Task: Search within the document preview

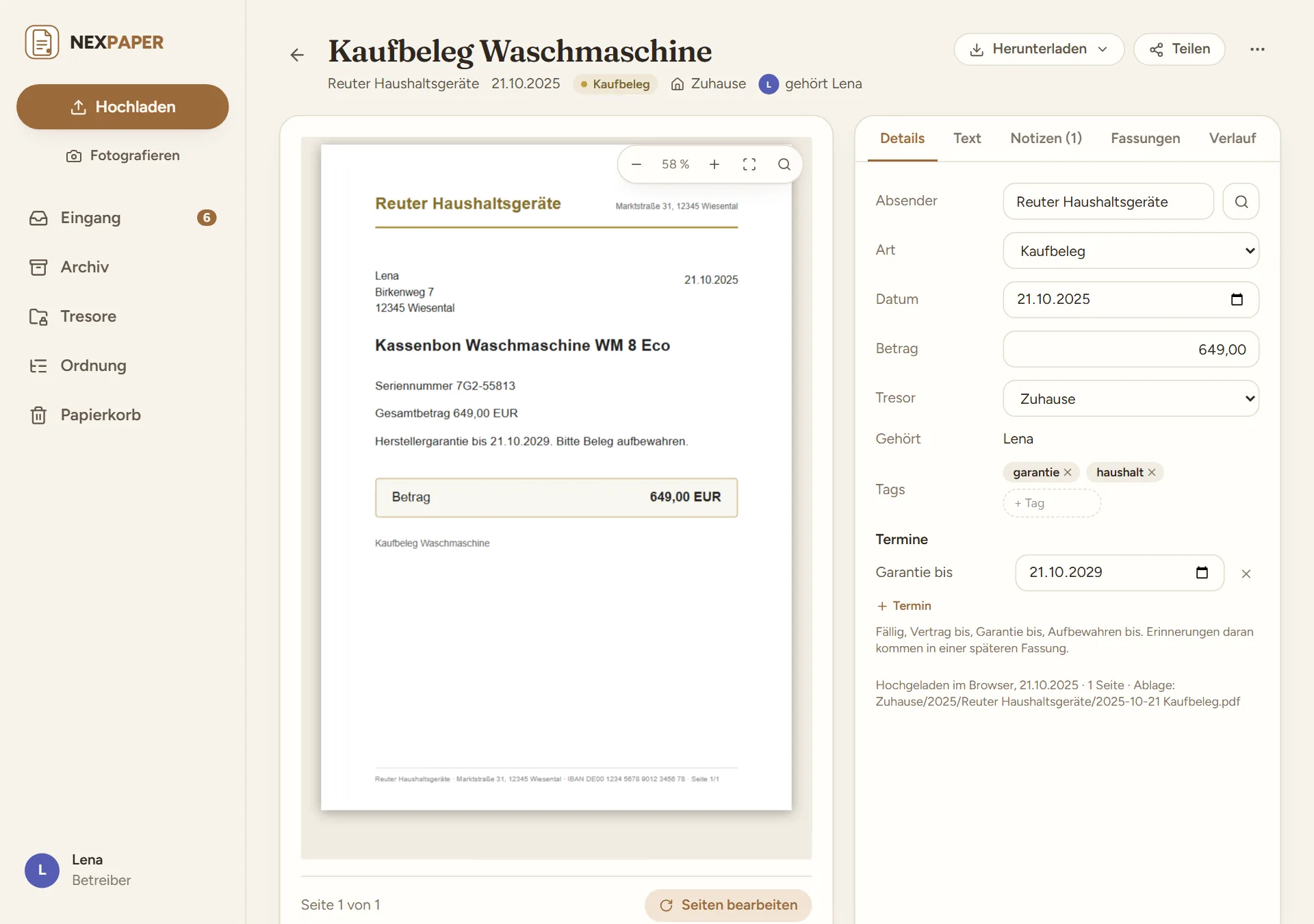Action: tap(784, 164)
